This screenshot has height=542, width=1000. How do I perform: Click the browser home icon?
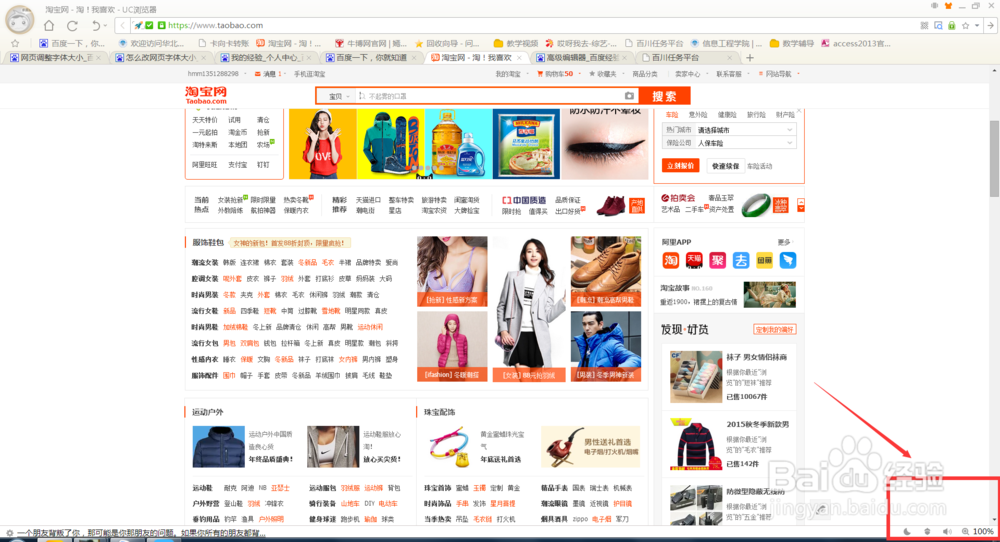pos(49,26)
